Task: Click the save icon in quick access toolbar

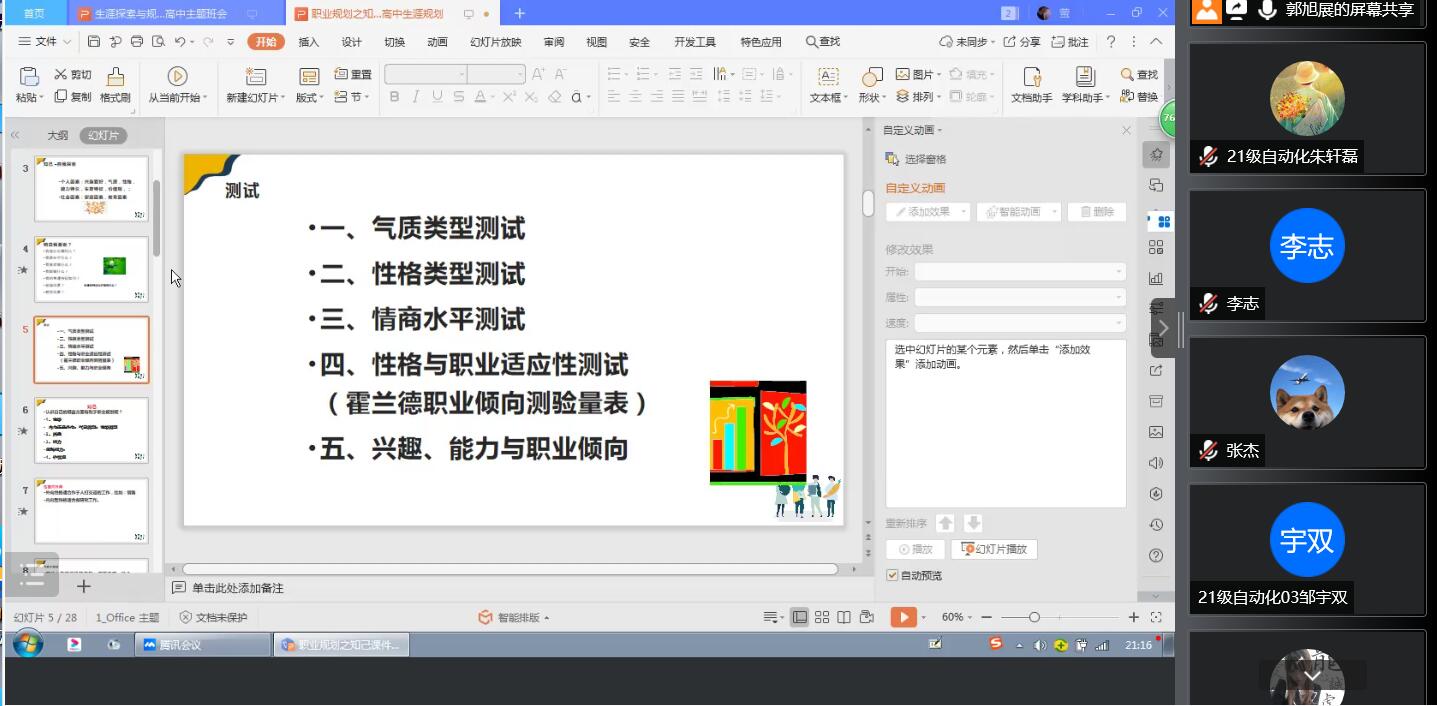Action: pos(94,42)
